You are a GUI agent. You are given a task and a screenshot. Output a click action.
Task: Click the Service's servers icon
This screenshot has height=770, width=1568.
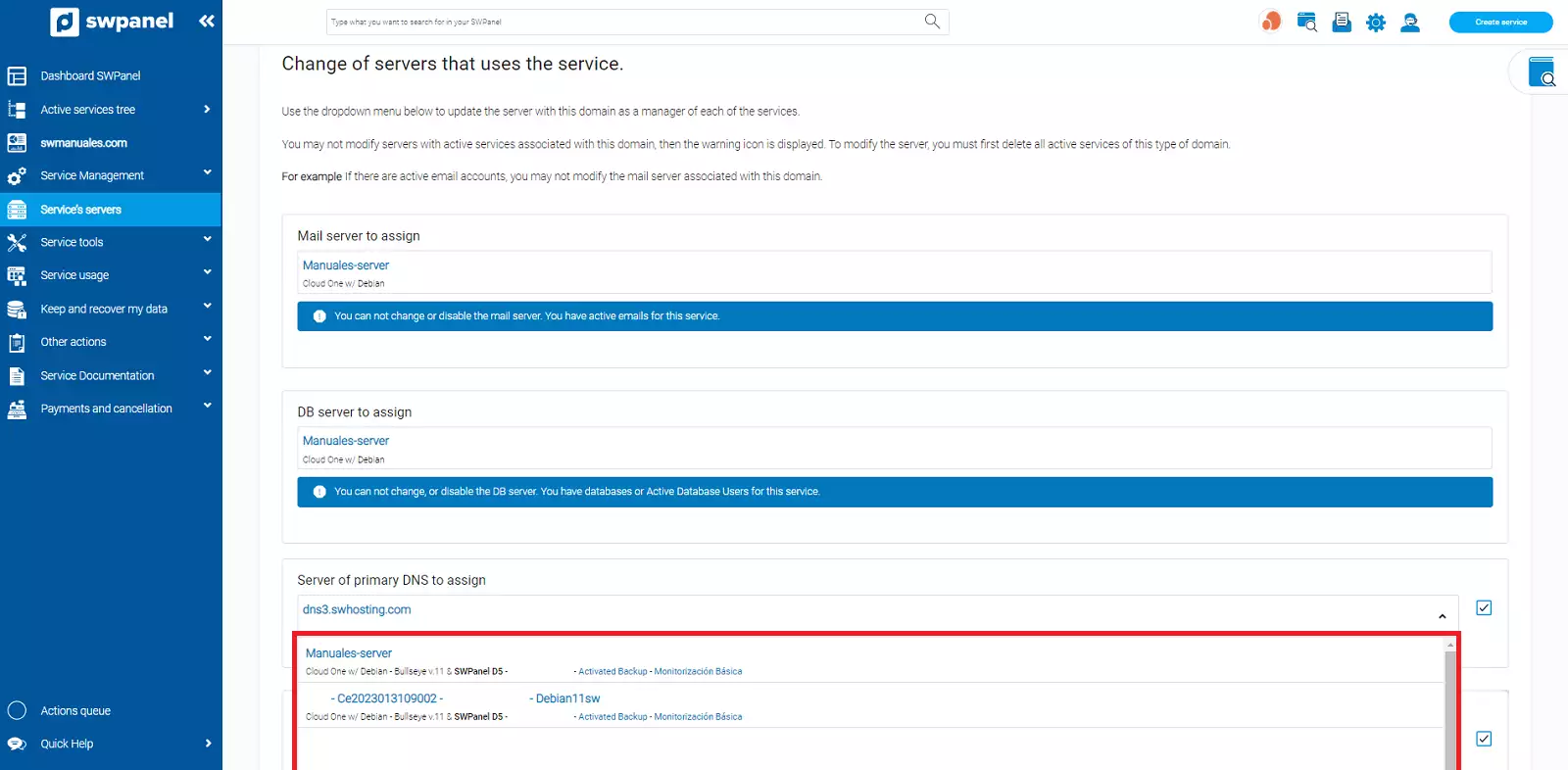point(17,210)
